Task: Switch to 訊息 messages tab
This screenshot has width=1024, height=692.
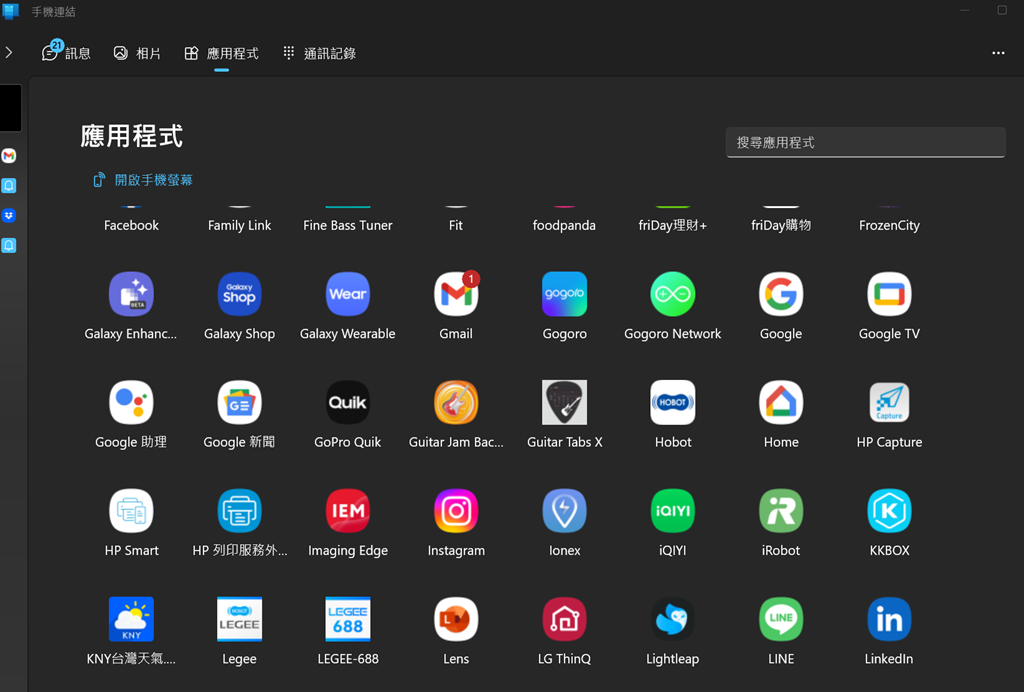Action: coord(66,53)
